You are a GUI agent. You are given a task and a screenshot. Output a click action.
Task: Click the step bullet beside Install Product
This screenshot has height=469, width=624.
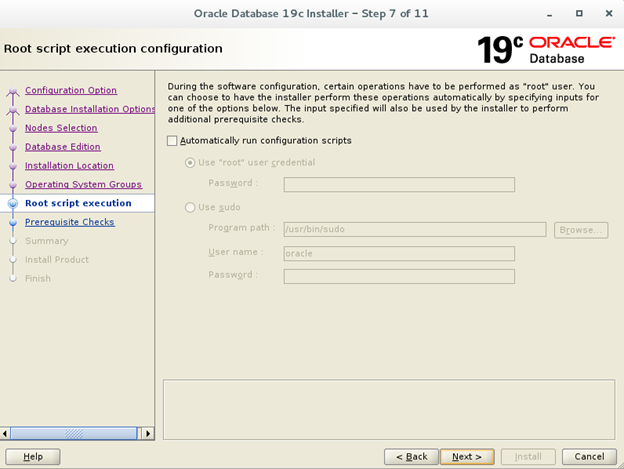coord(13,260)
